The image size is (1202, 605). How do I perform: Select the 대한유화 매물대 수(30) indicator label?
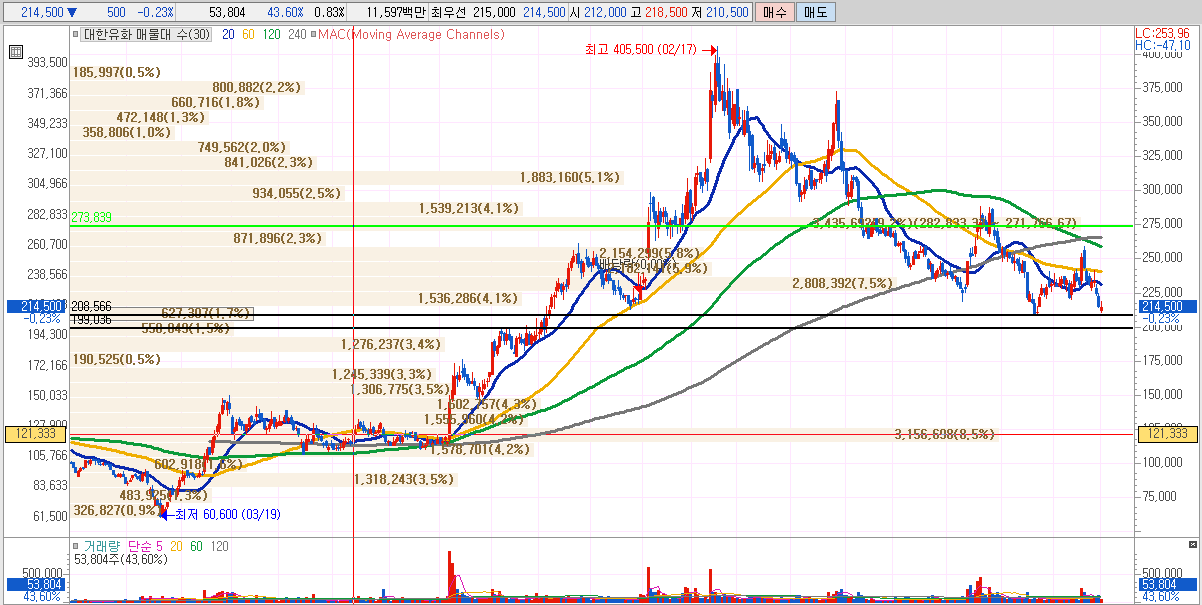147,34
